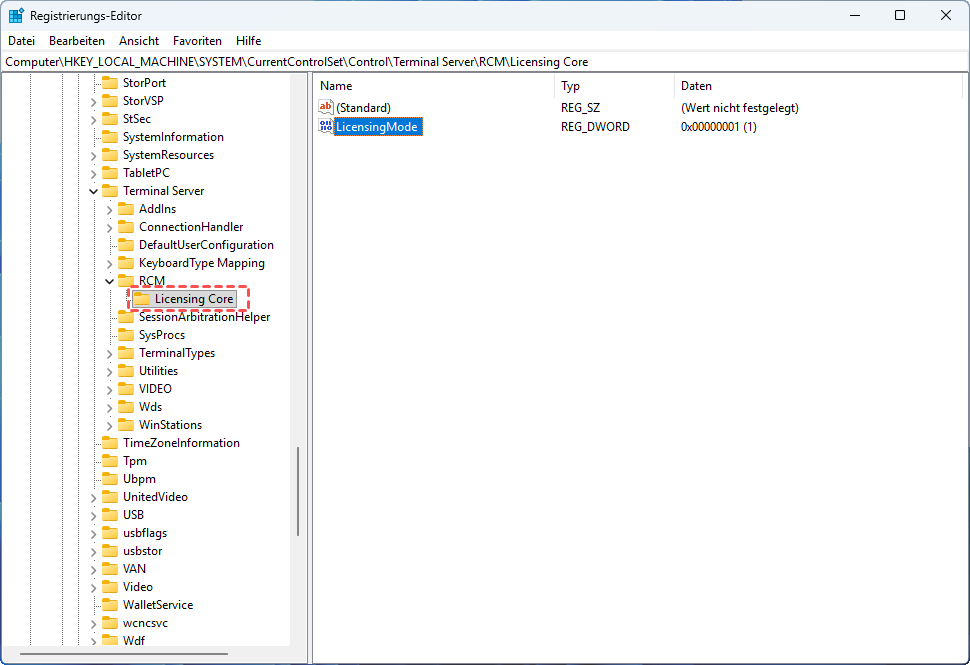The width and height of the screenshot is (970, 665).
Task: Click the Licensing Core folder icon
Action: [142, 299]
